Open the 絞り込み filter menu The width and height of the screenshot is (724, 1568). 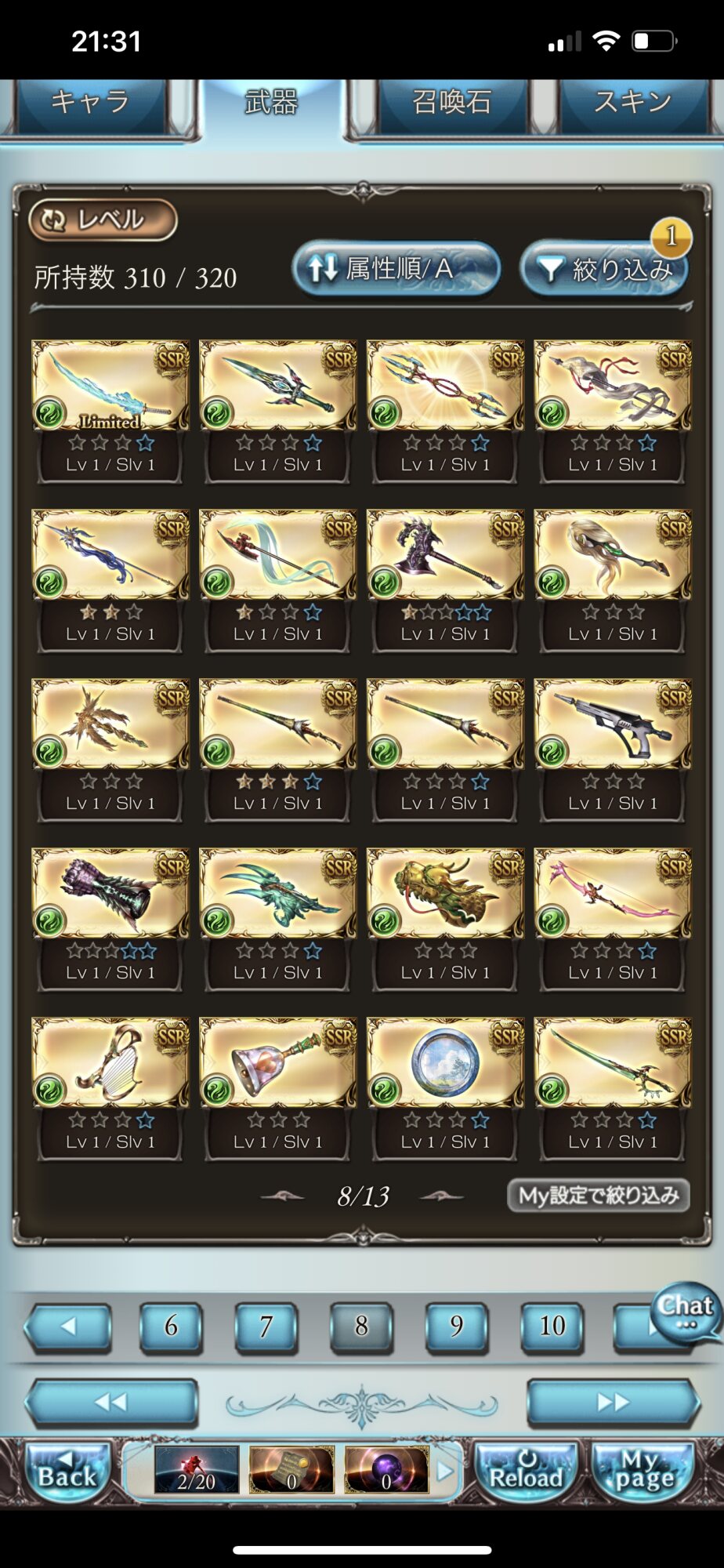[604, 269]
